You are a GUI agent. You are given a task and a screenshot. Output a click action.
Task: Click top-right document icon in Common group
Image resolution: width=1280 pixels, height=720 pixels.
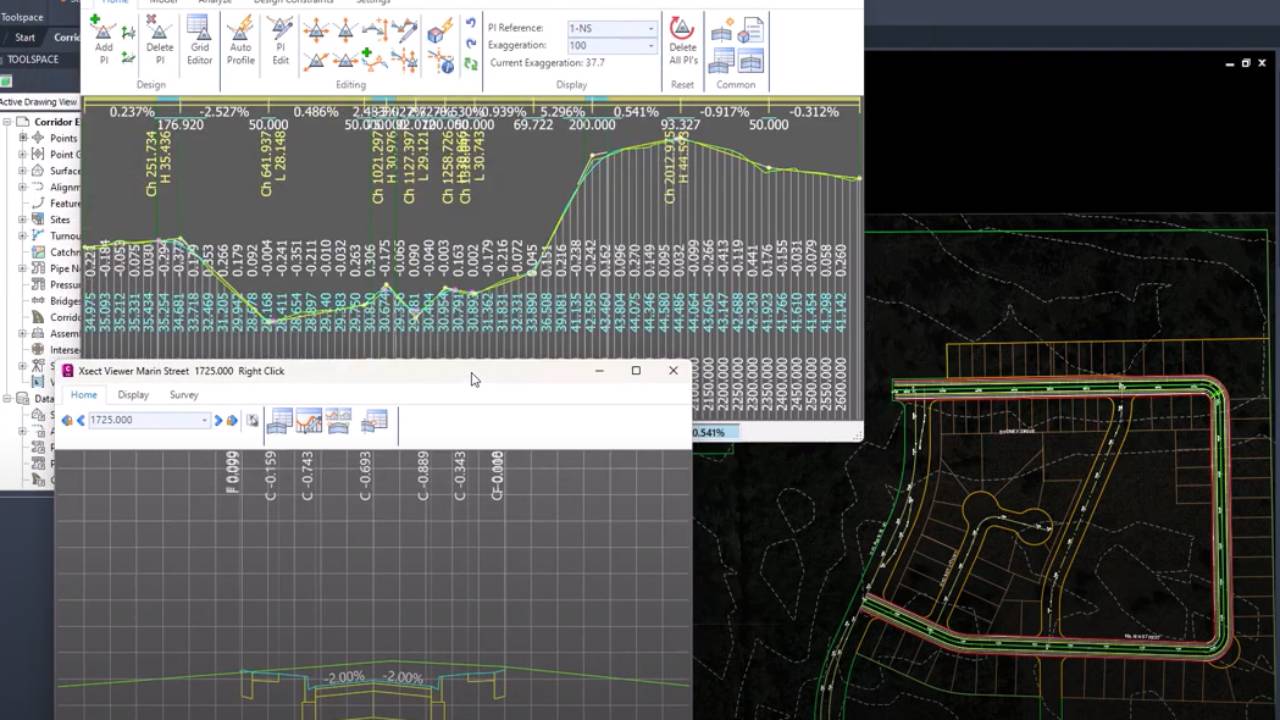coord(751,31)
